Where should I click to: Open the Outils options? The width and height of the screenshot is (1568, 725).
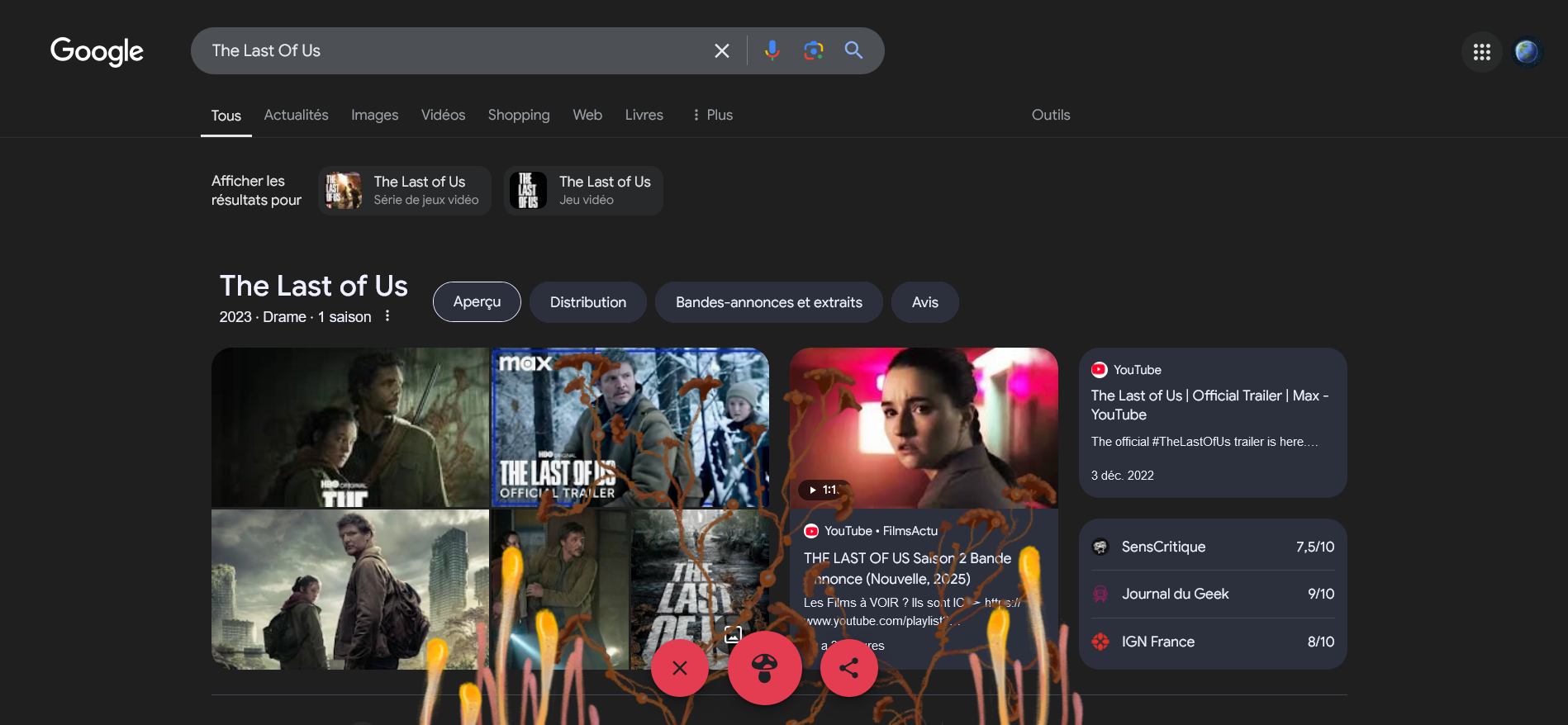pos(1051,115)
